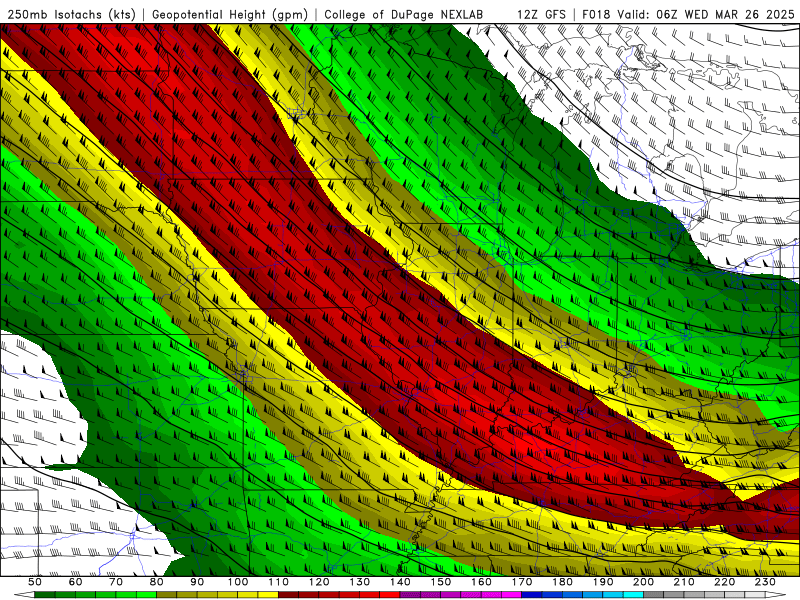
Task: Click the 160 knot scale label
Action: click(481, 582)
